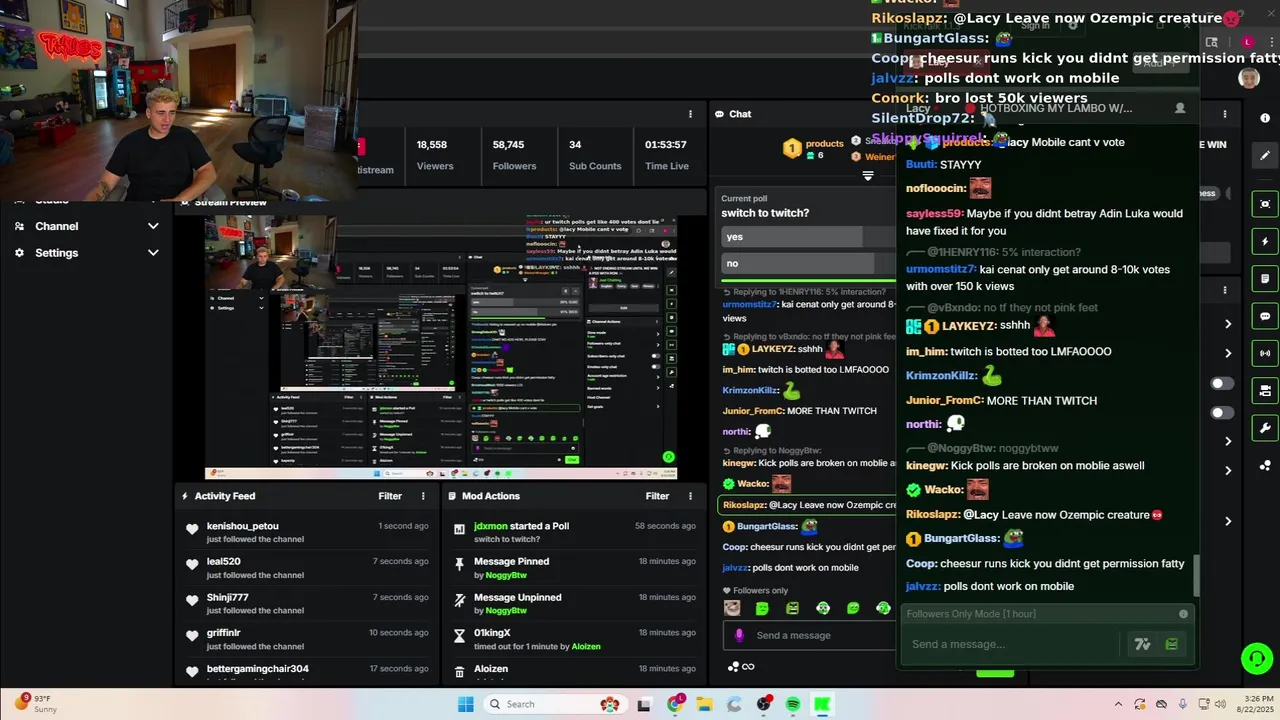Viewport: 1280px width, 720px height.
Task: Click the unpin icon next to Message Unpinned
Action: pyautogui.click(x=459, y=600)
